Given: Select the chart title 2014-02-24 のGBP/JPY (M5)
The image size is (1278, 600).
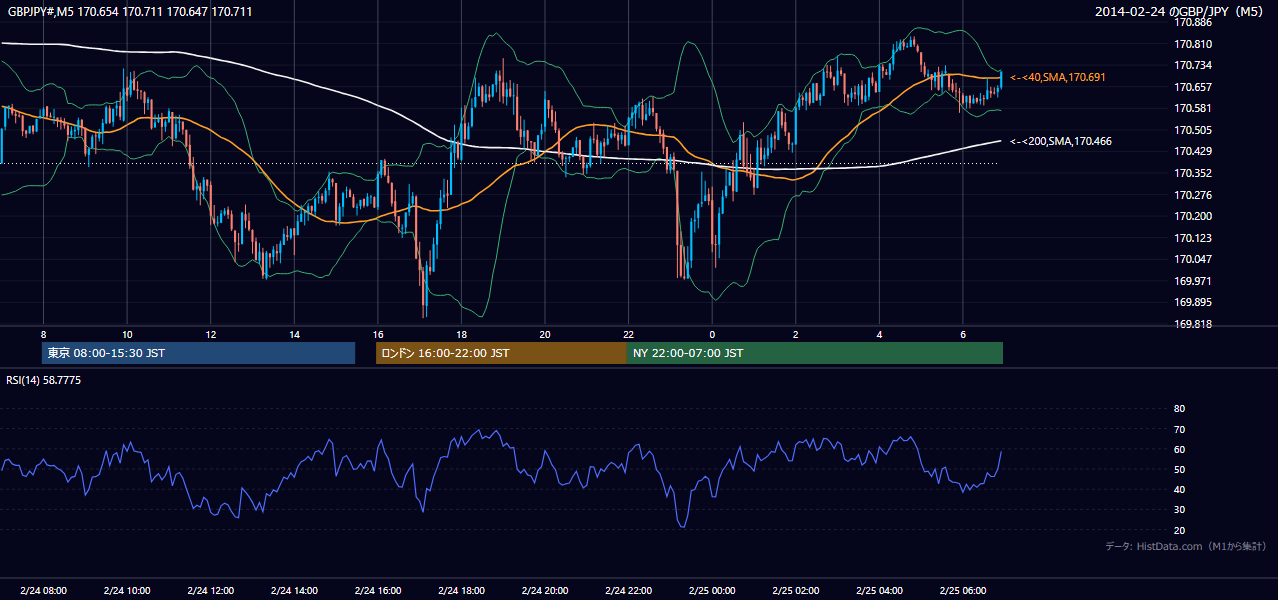Looking at the screenshot, I should [x=1181, y=12].
